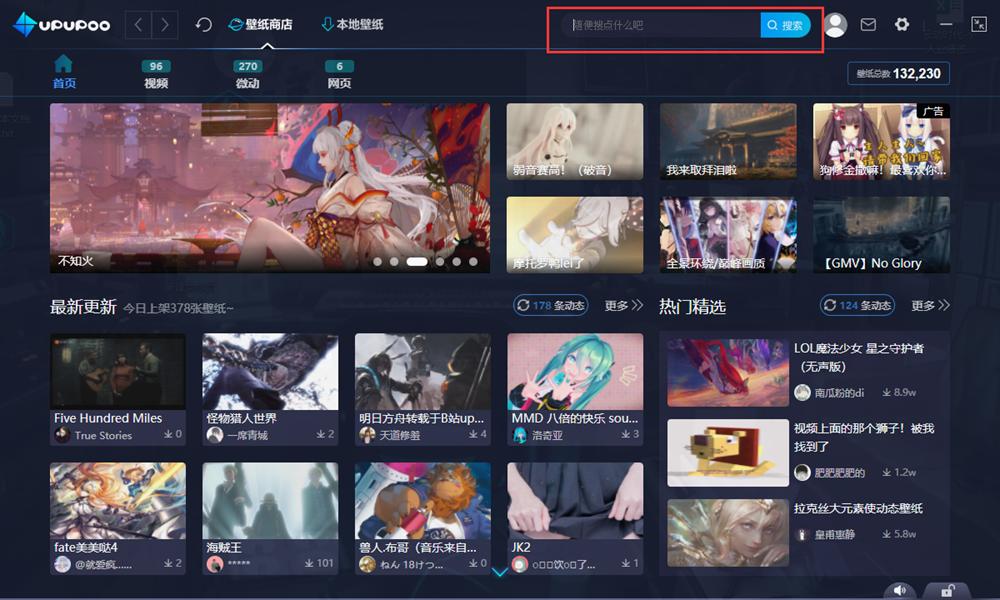Select the 视频 category tab
Screen dimensions: 1000x600
coord(156,75)
